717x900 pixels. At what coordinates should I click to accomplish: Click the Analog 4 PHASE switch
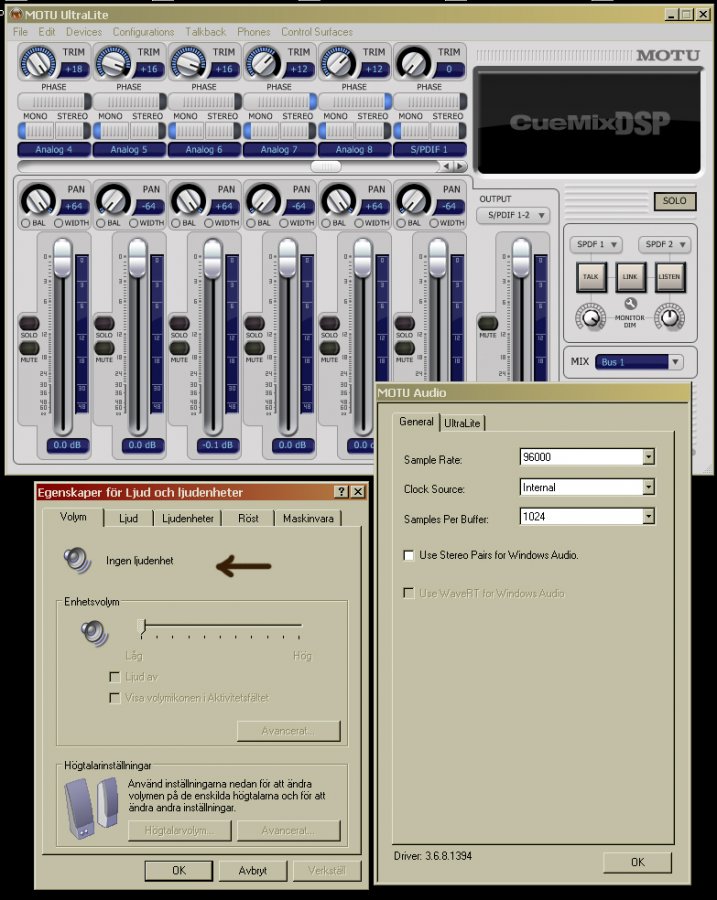[x=54, y=102]
